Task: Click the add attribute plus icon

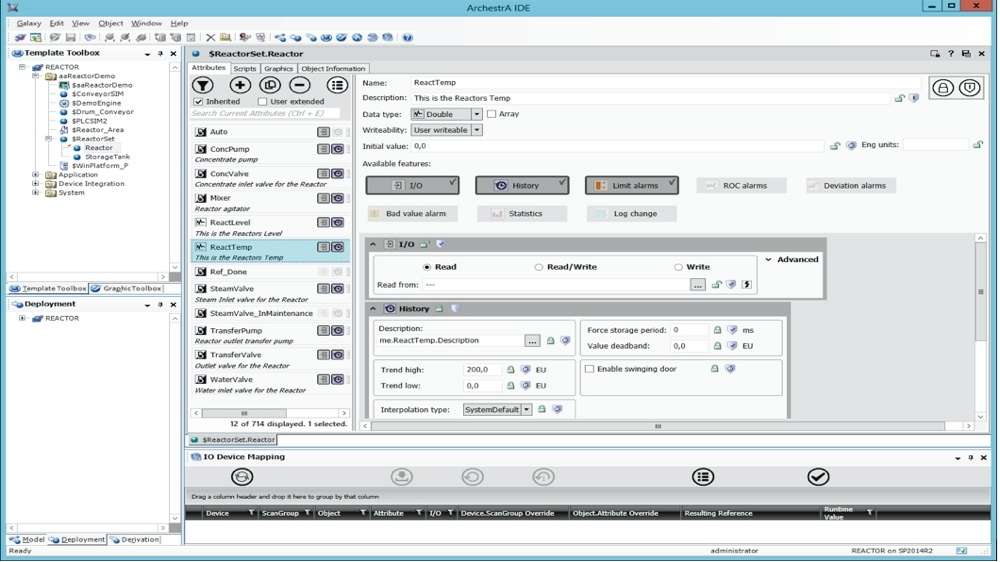Action: pos(240,85)
